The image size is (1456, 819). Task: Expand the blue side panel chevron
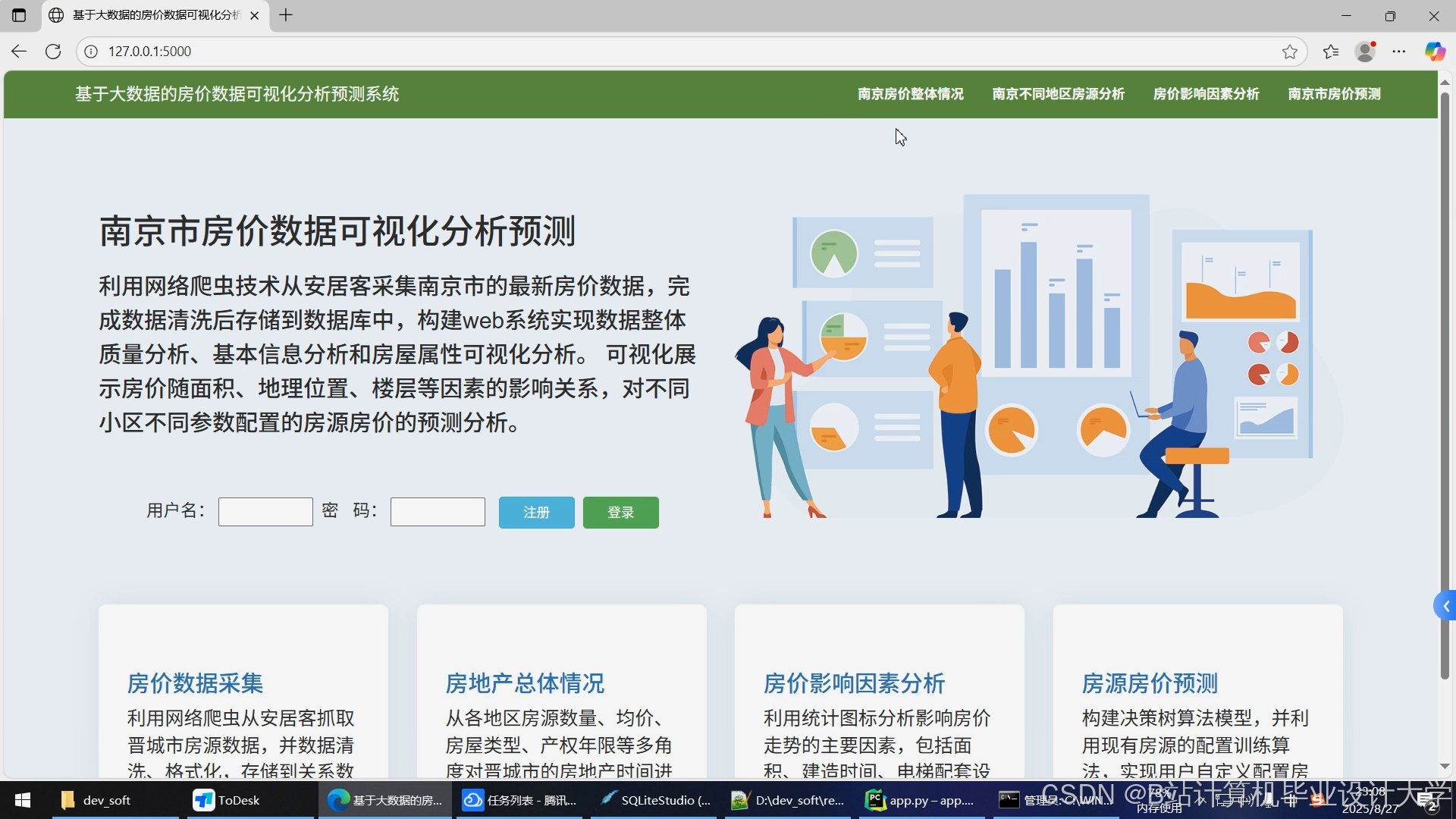(x=1445, y=606)
